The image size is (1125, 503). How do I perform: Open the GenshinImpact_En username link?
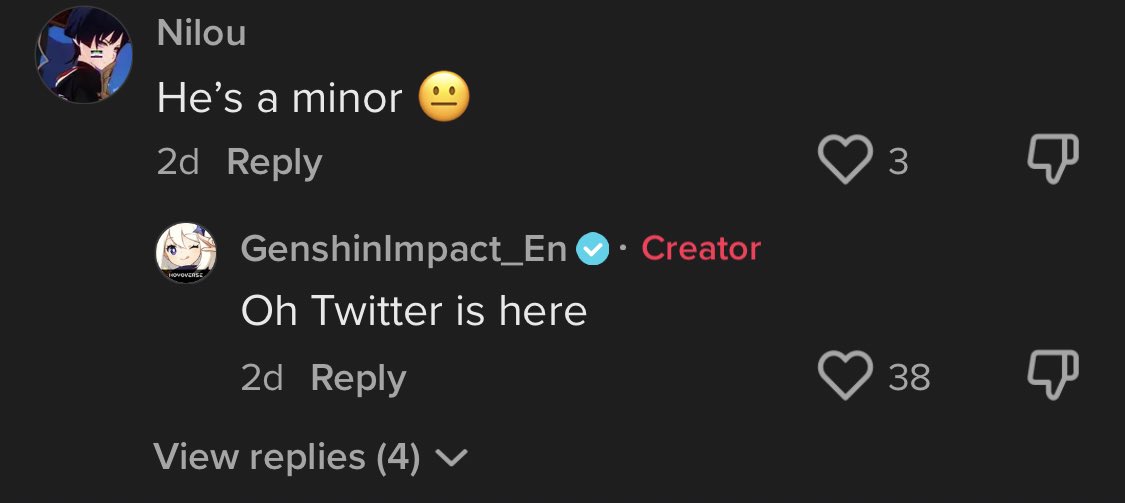point(404,248)
